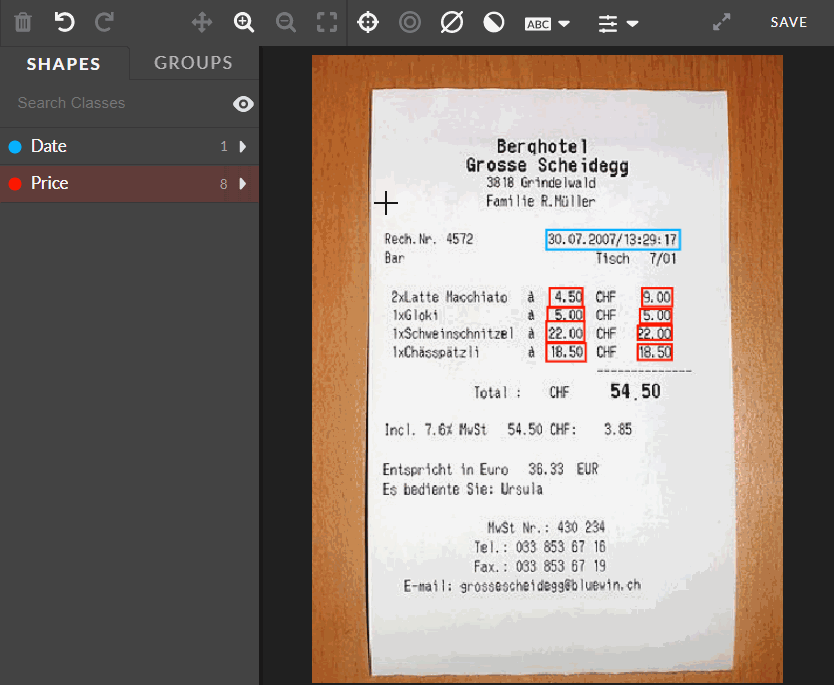834x685 pixels.
Task: Switch to the GROUPS tab
Action: 193,63
